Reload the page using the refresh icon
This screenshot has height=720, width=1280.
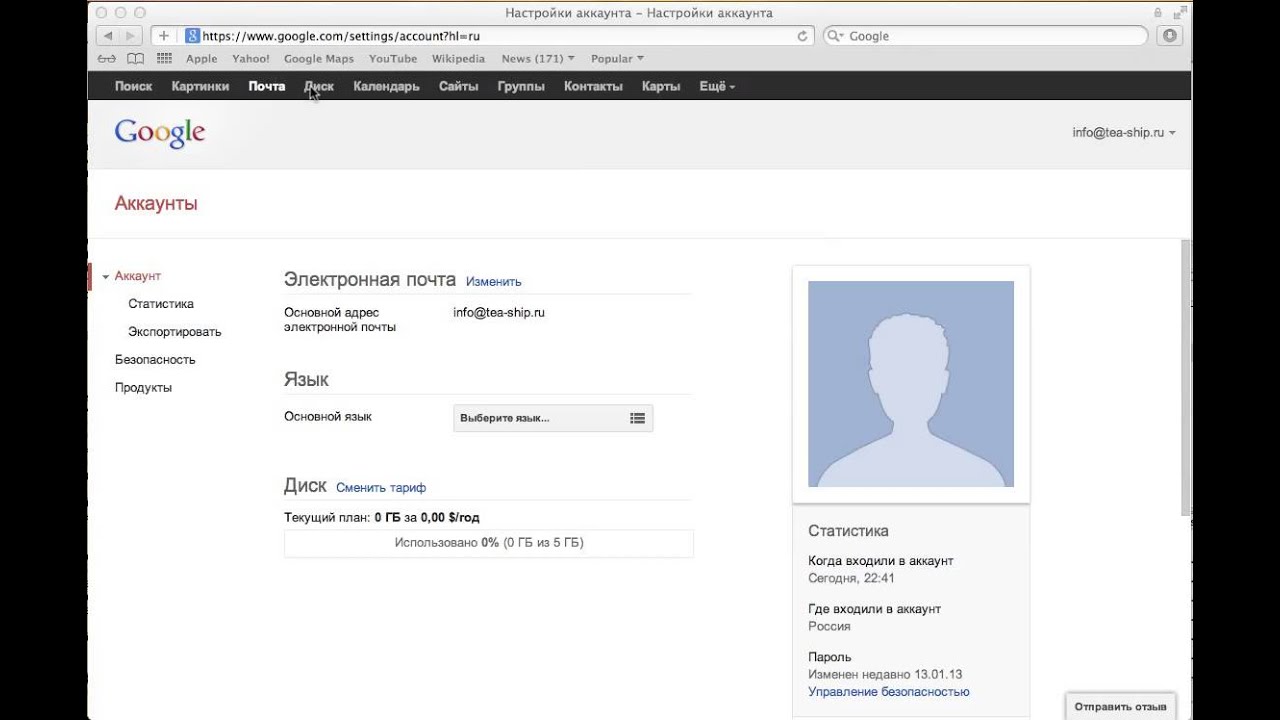pos(802,36)
